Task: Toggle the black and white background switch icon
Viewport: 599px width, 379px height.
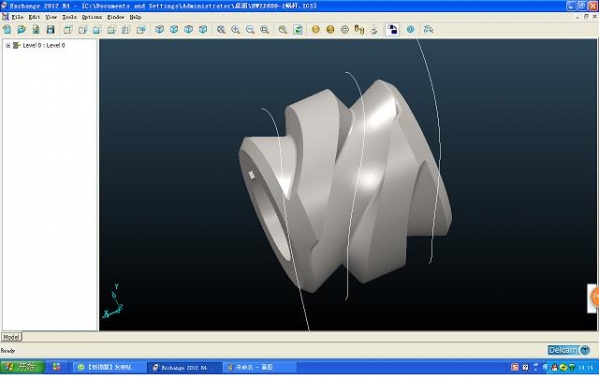Action: tap(392, 29)
